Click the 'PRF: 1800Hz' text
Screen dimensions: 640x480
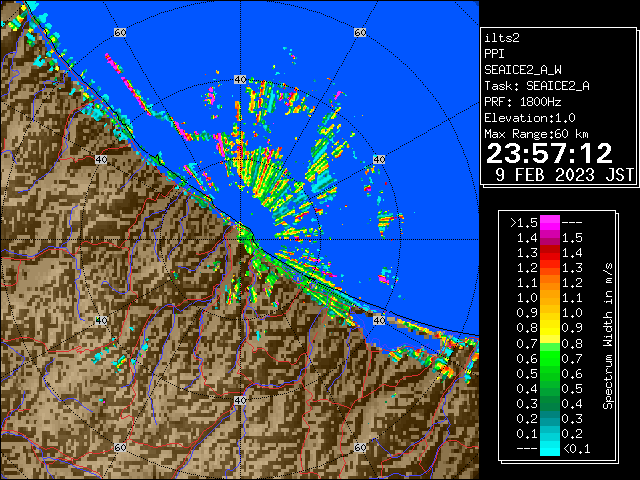click(523, 102)
